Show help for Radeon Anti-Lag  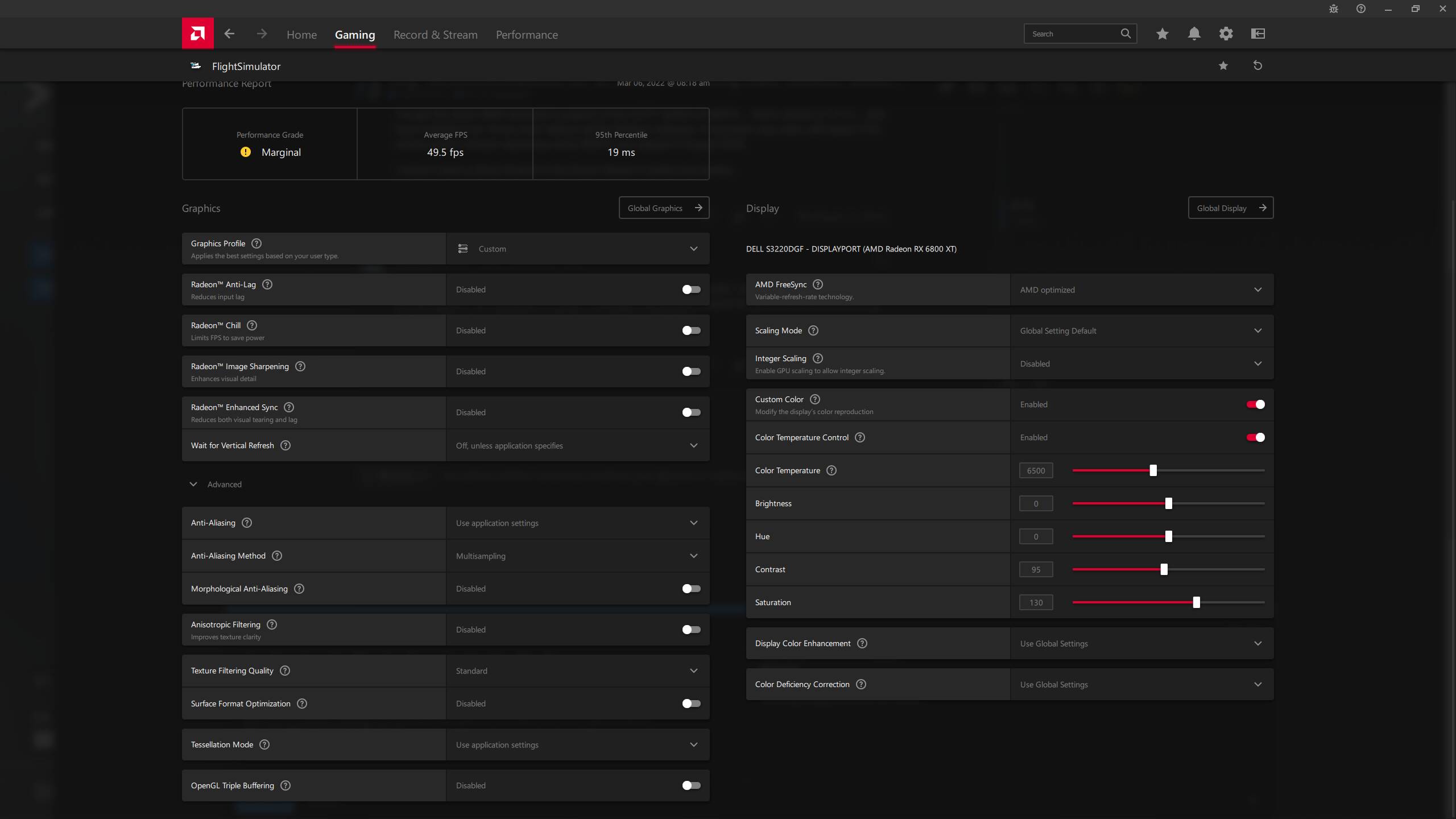(x=267, y=284)
